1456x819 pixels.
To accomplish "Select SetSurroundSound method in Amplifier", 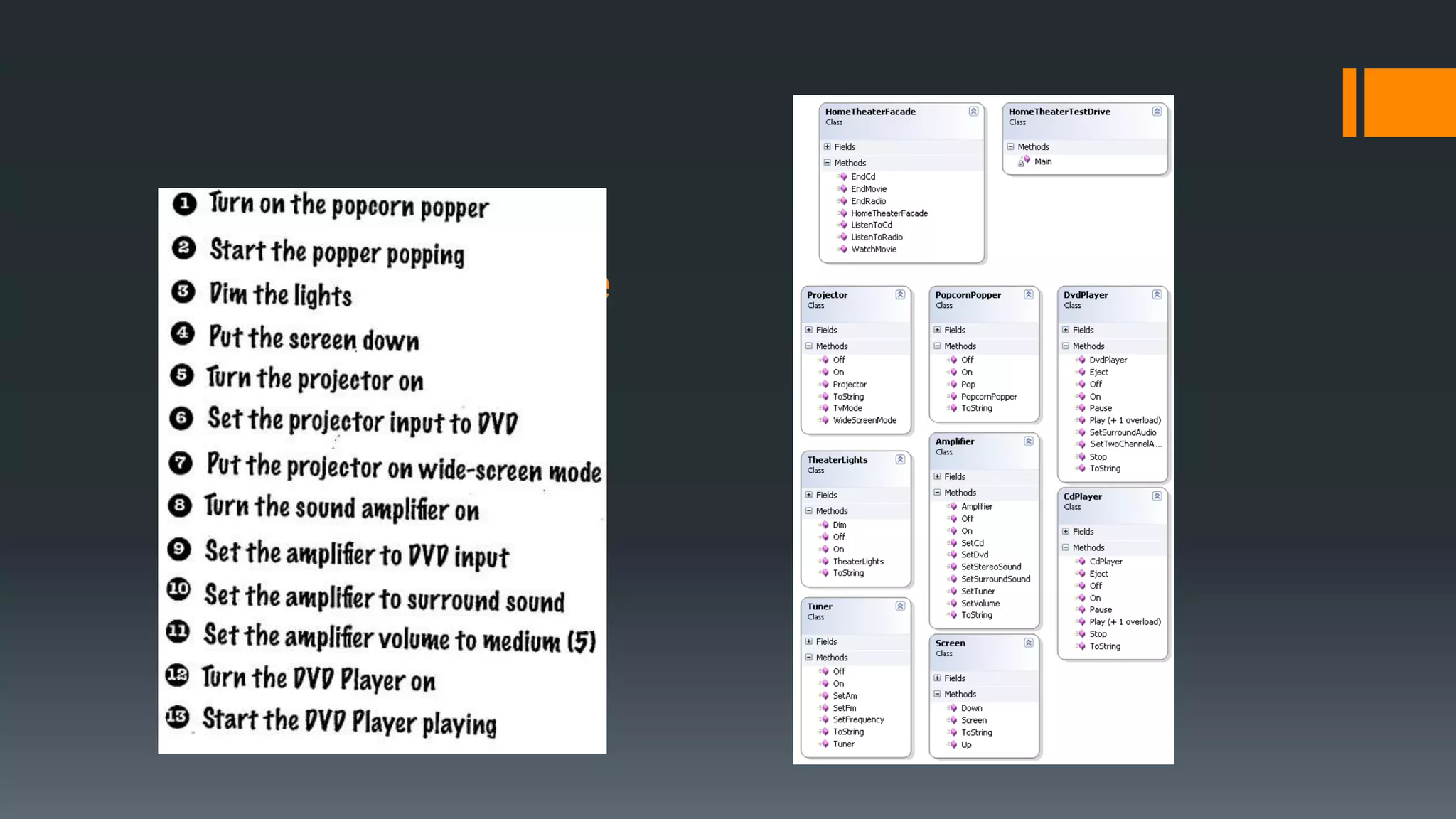I will click(995, 579).
